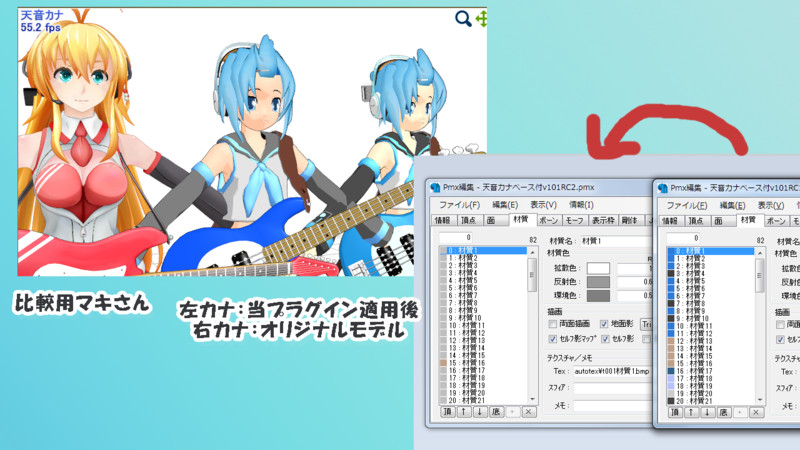This screenshot has width=800, height=450.
Task: Click メモ field in back Pmx window
Action: click(x=612, y=406)
